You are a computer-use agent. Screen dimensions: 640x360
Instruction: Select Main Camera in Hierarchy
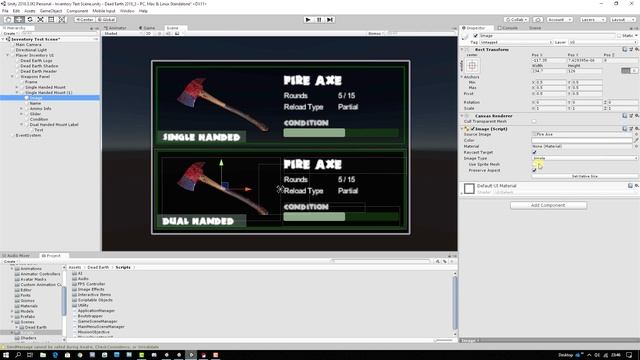pos(29,44)
